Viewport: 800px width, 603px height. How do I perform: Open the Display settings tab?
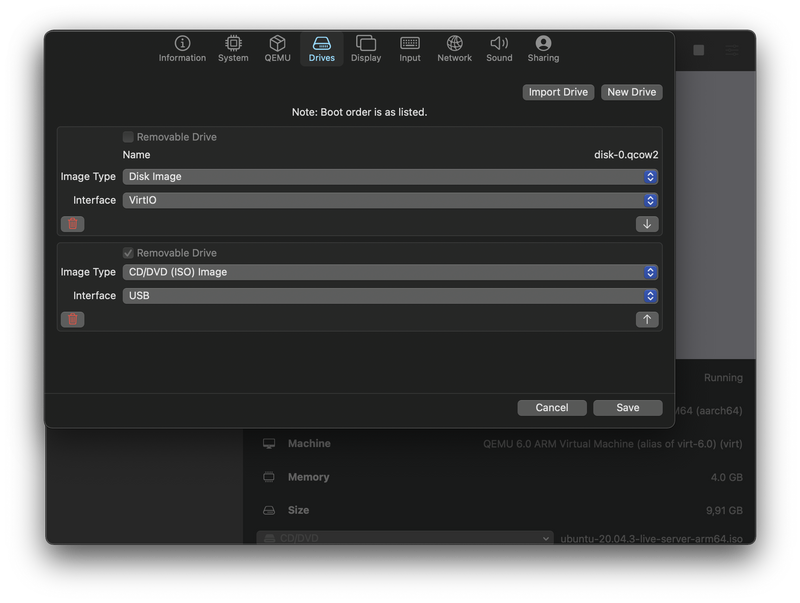coord(366,48)
